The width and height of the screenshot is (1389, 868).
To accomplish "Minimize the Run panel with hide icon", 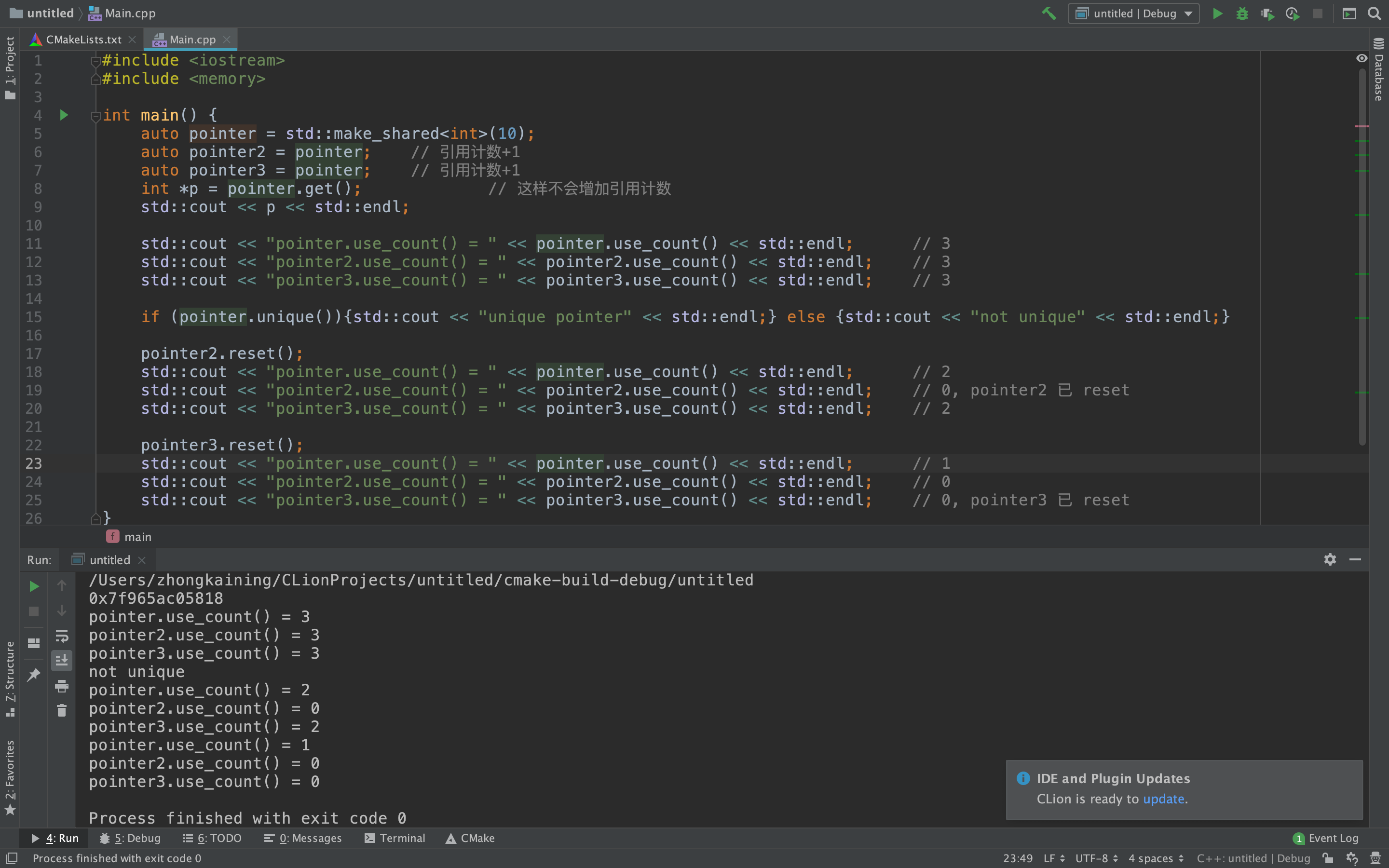I will 1355,559.
